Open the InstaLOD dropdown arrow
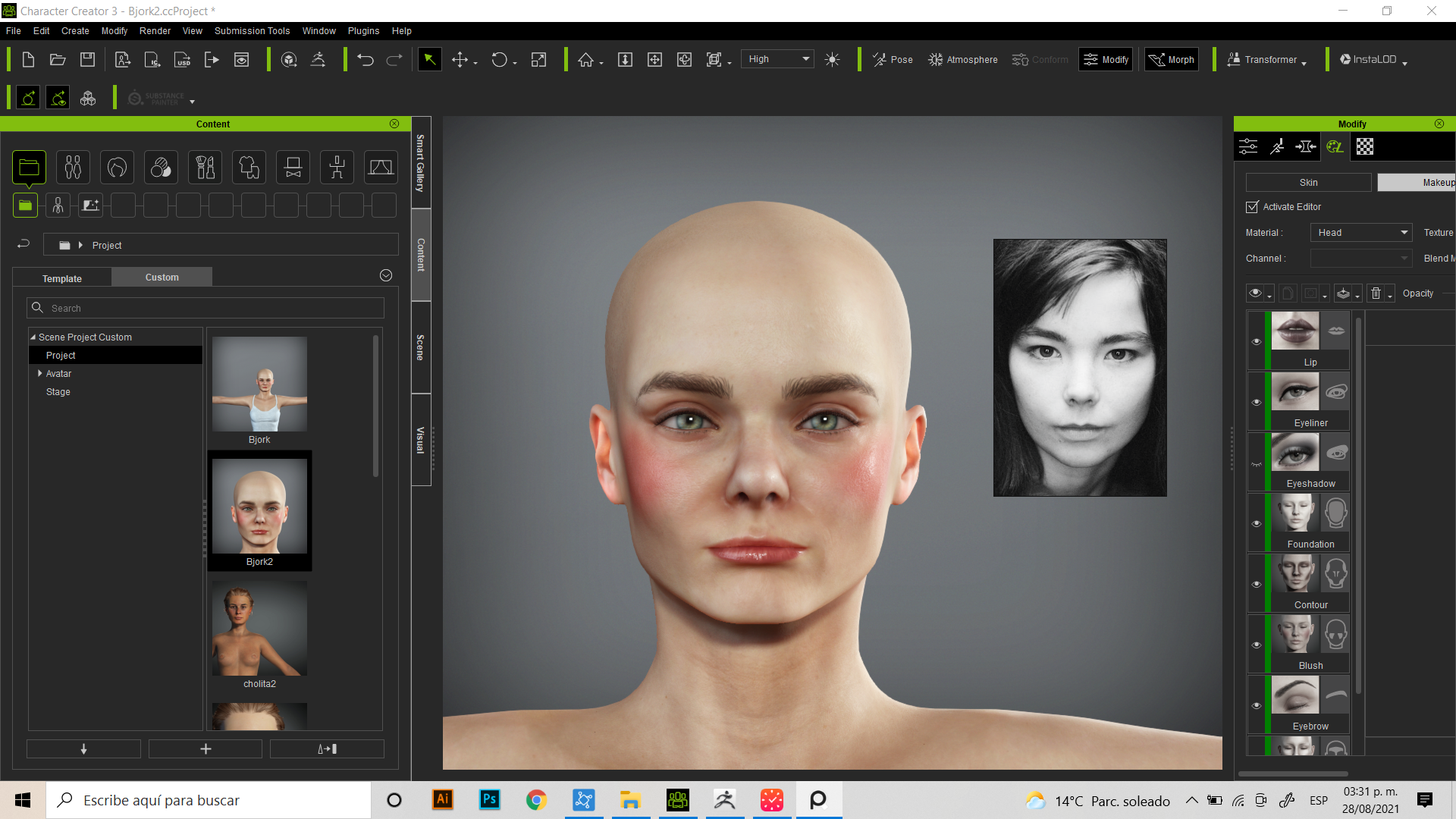The width and height of the screenshot is (1456, 819). point(1405,64)
